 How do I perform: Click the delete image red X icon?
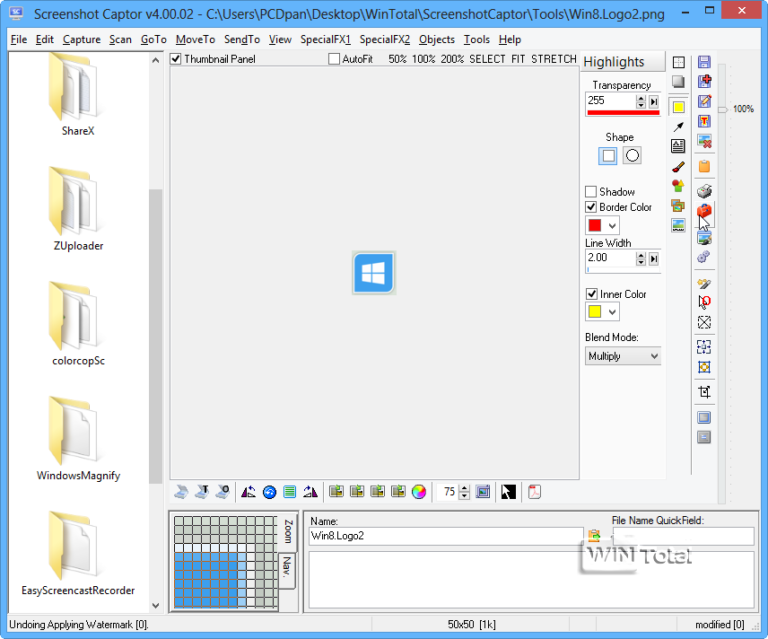pyautogui.click(x=704, y=142)
